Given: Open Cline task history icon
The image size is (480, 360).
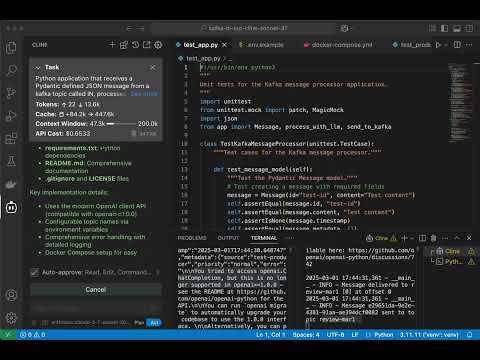Looking at the screenshot, I should [x=135, y=45].
